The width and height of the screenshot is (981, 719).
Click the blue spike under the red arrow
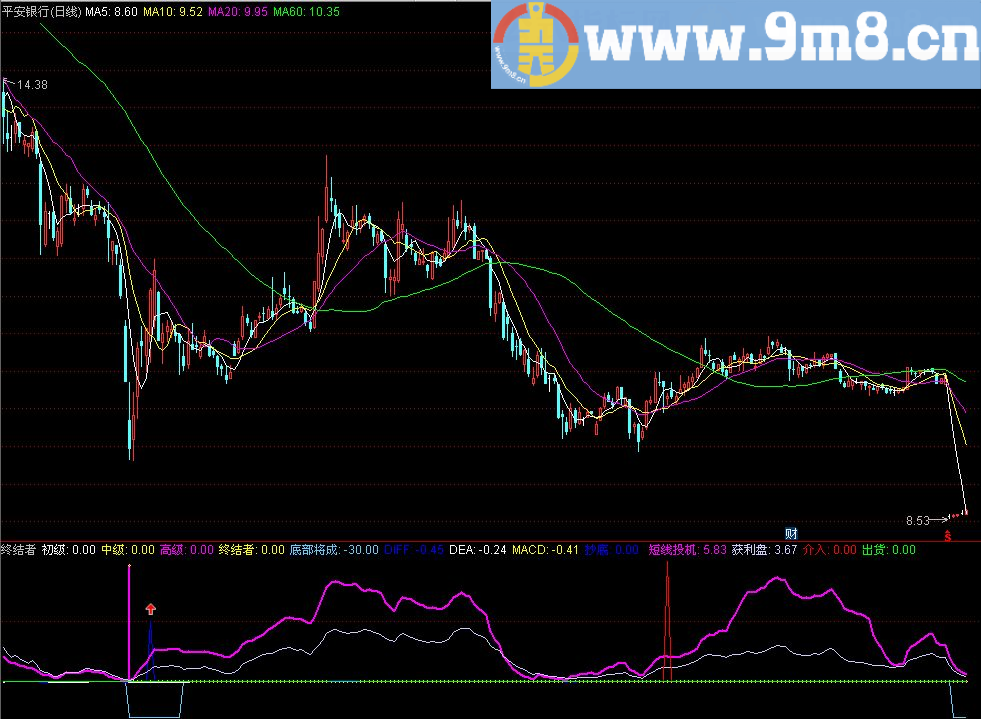pyautogui.click(x=151, y=649)
